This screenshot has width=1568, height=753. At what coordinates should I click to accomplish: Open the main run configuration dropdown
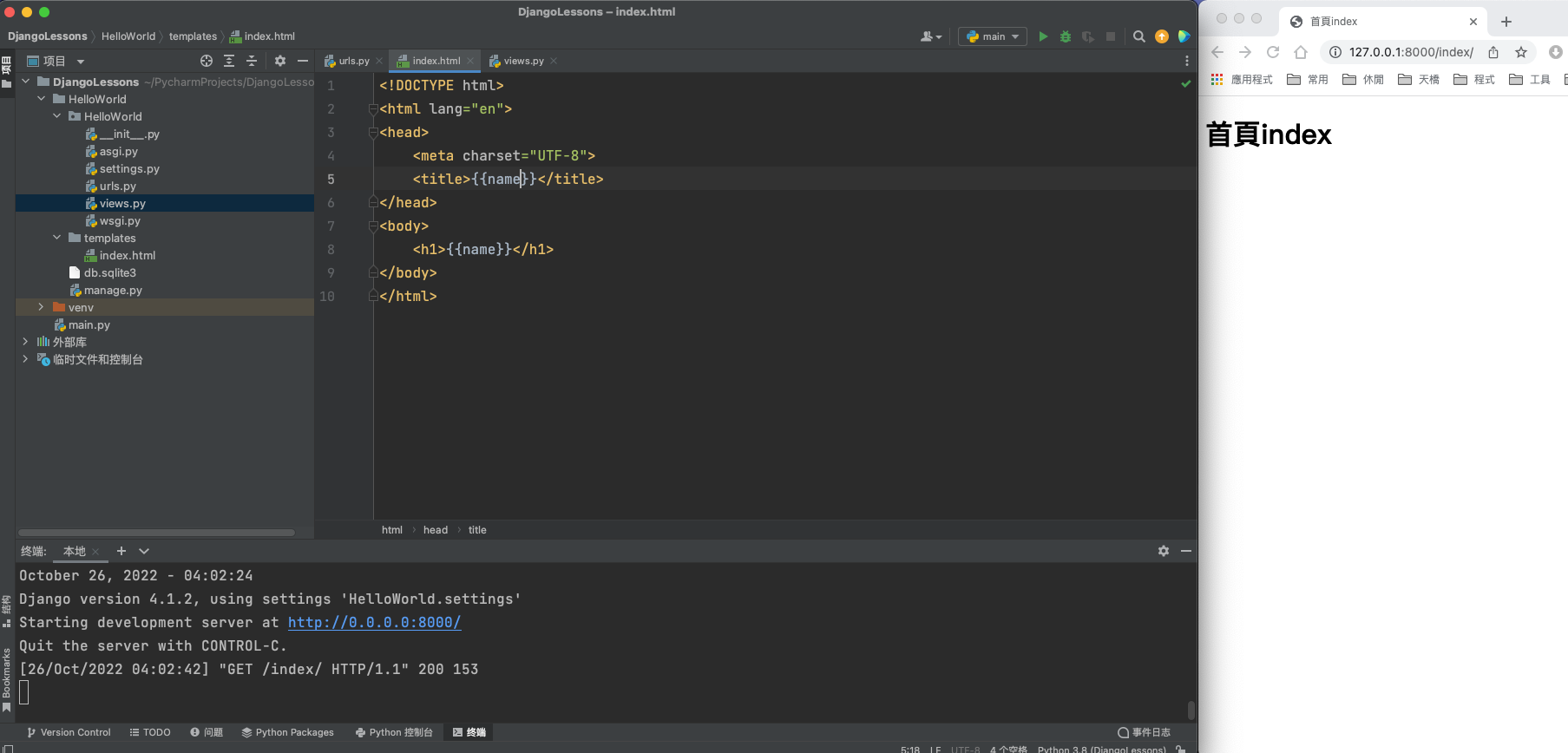point(993,36)
